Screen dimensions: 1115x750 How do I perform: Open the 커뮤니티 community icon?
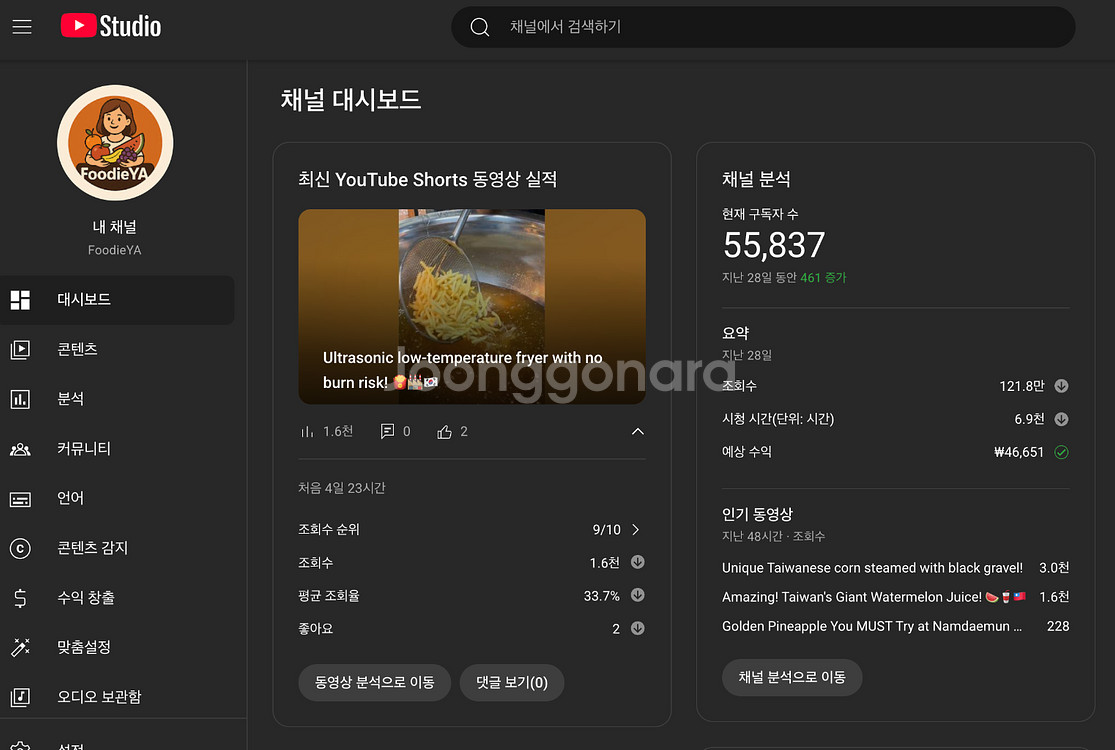[20, 448]
